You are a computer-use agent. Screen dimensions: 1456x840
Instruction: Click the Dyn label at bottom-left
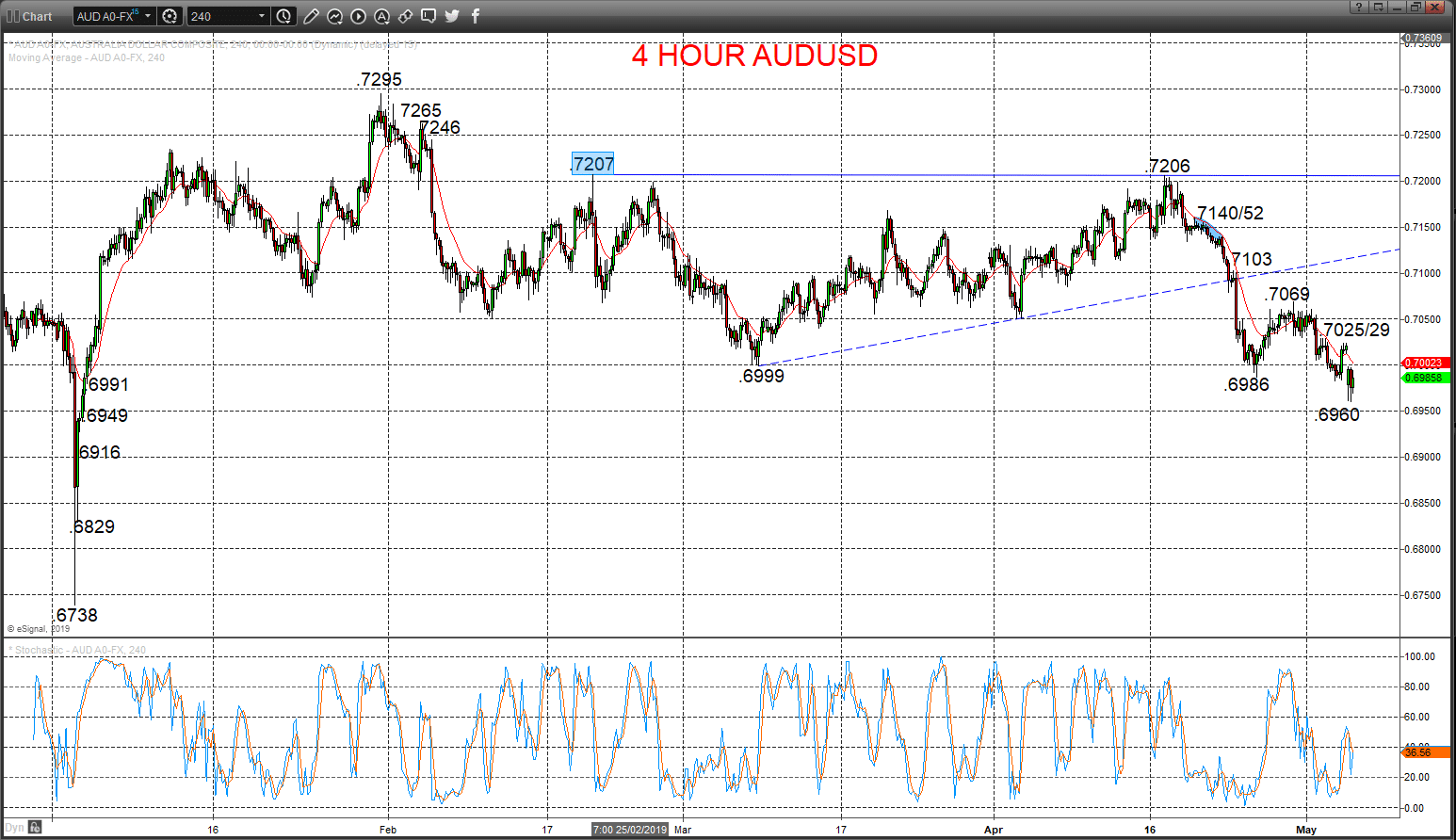pos(15,828)
